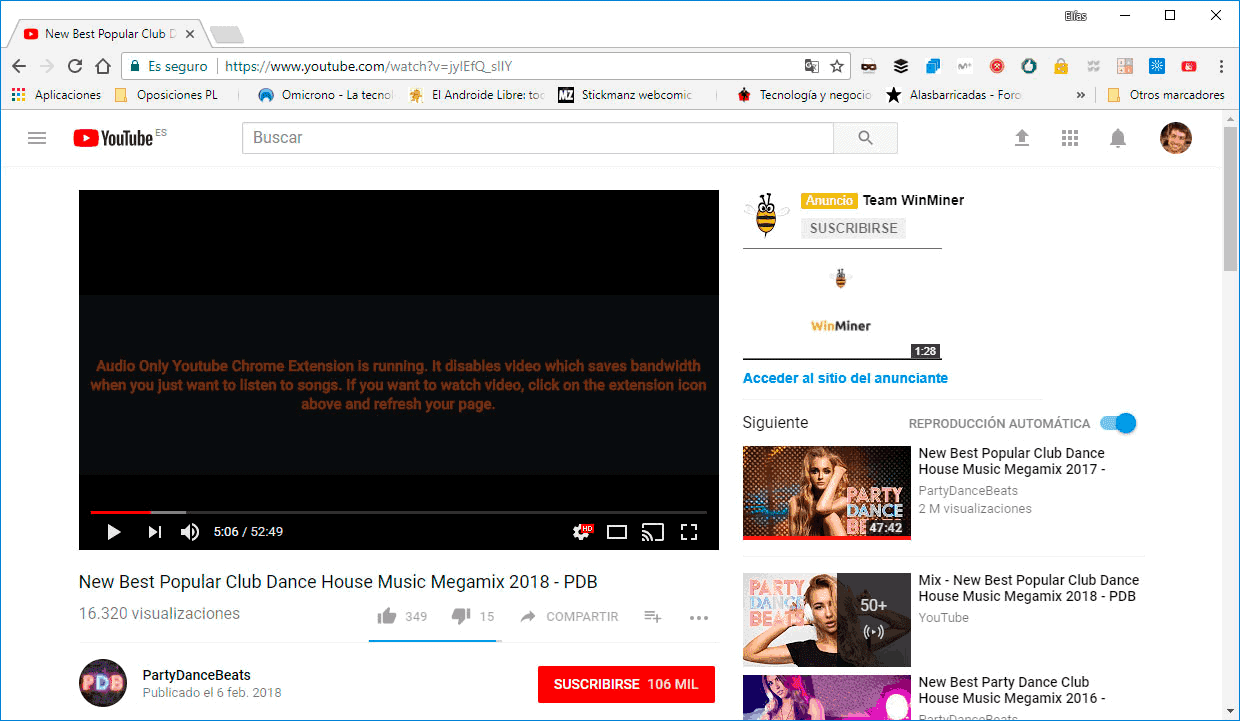This screenshot has width=1240, height=721.
Task: Open the Omicrono bookmark
Action: pyautogui.click(x=326, y=95)
